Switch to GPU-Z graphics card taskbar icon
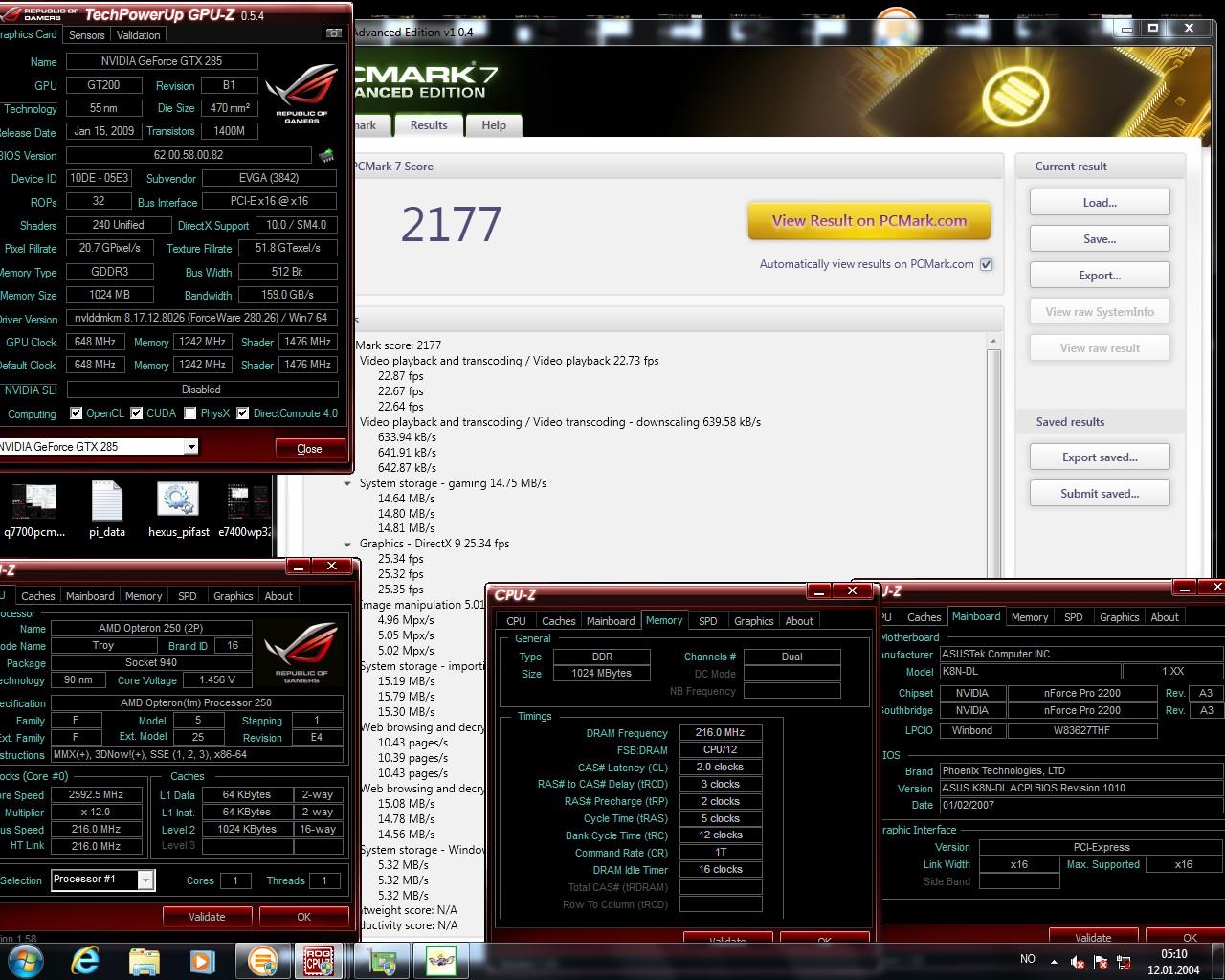 point(383,961)
